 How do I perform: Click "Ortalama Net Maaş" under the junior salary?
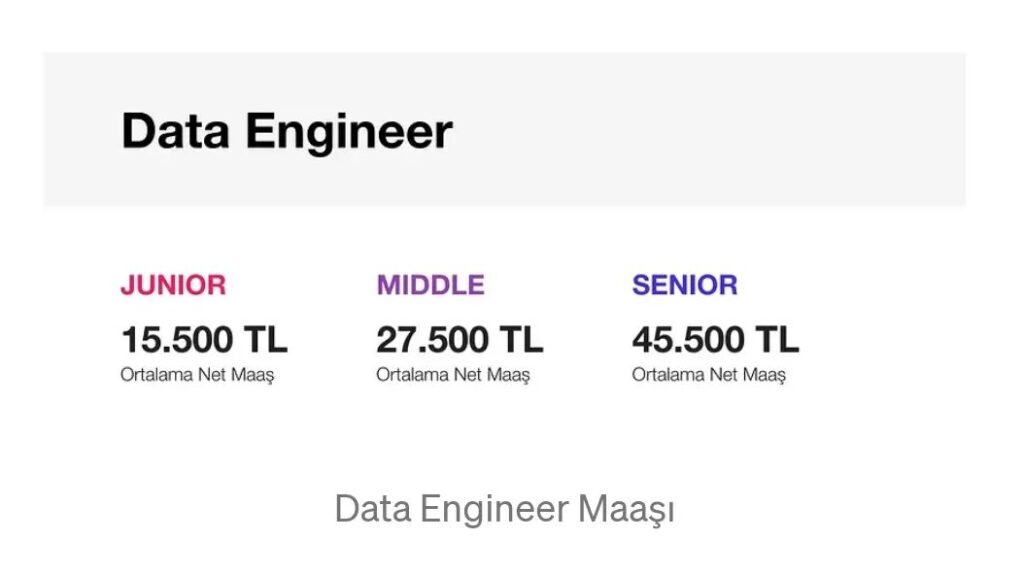(x=197, y=376)
